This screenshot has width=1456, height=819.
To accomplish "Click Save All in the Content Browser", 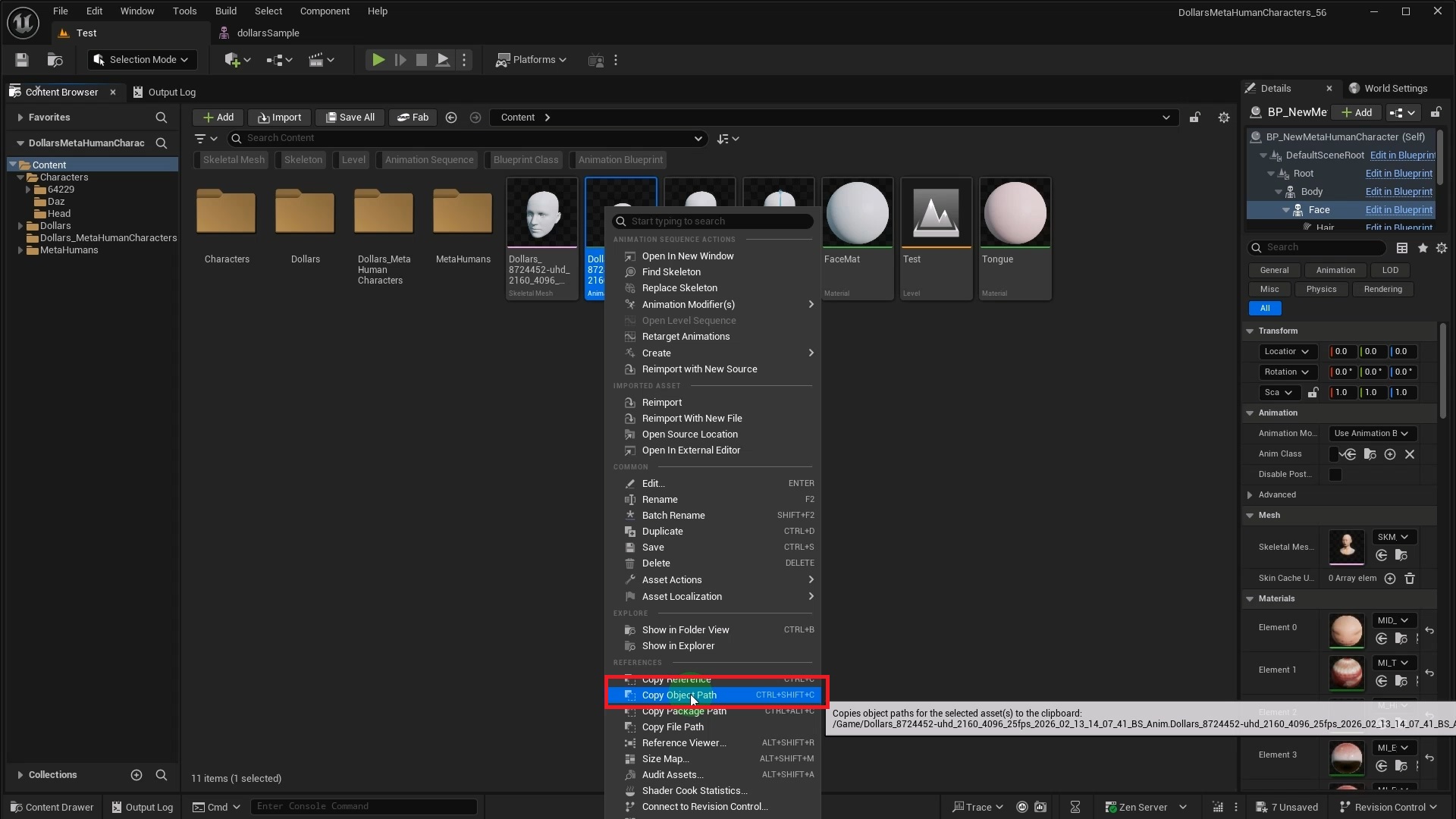I will coord(350,118).
